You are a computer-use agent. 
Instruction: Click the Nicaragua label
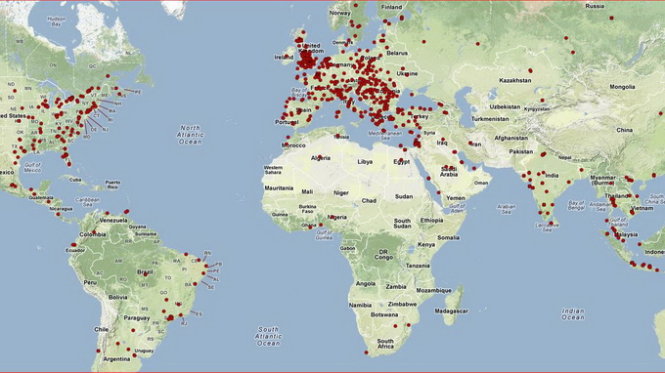click(x=61, y=209)
